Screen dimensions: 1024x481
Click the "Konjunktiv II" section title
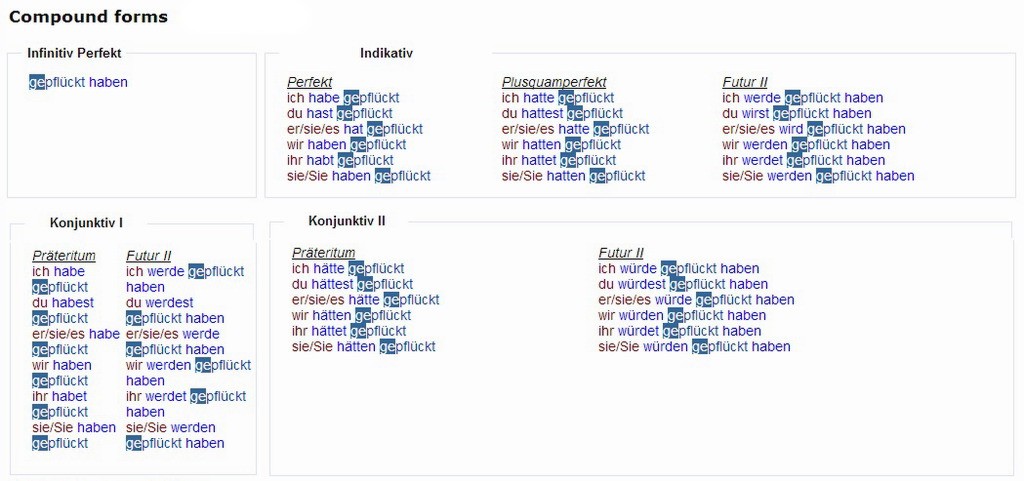pyautogui.click(x=347, y=220)
